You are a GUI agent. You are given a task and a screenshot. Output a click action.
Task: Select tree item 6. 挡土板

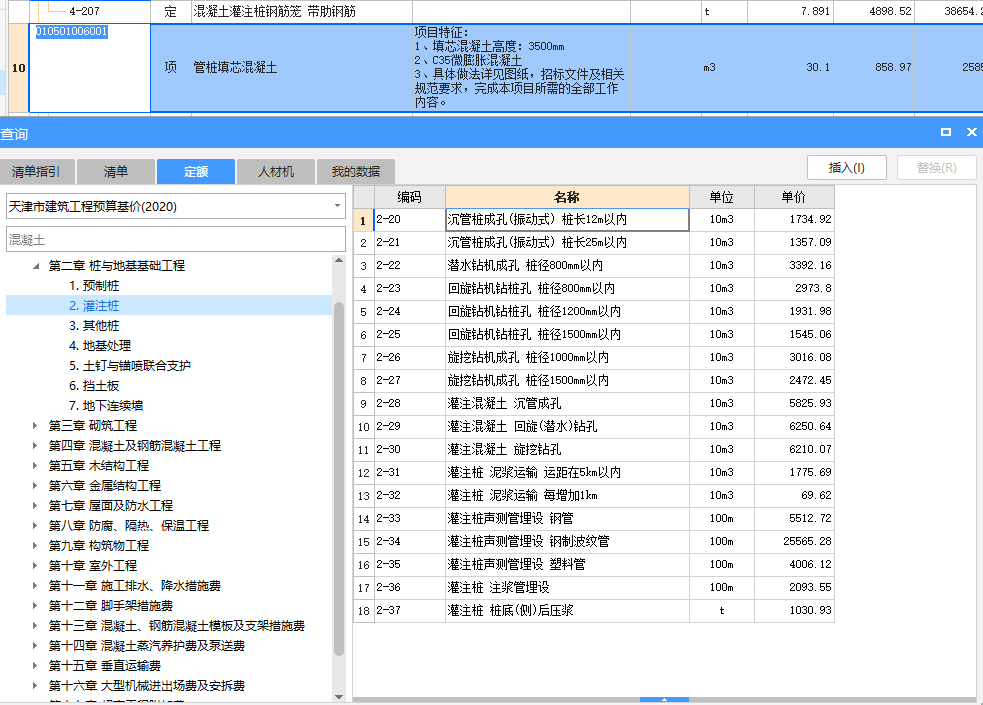pyautogui.click(x=94, y=386)
